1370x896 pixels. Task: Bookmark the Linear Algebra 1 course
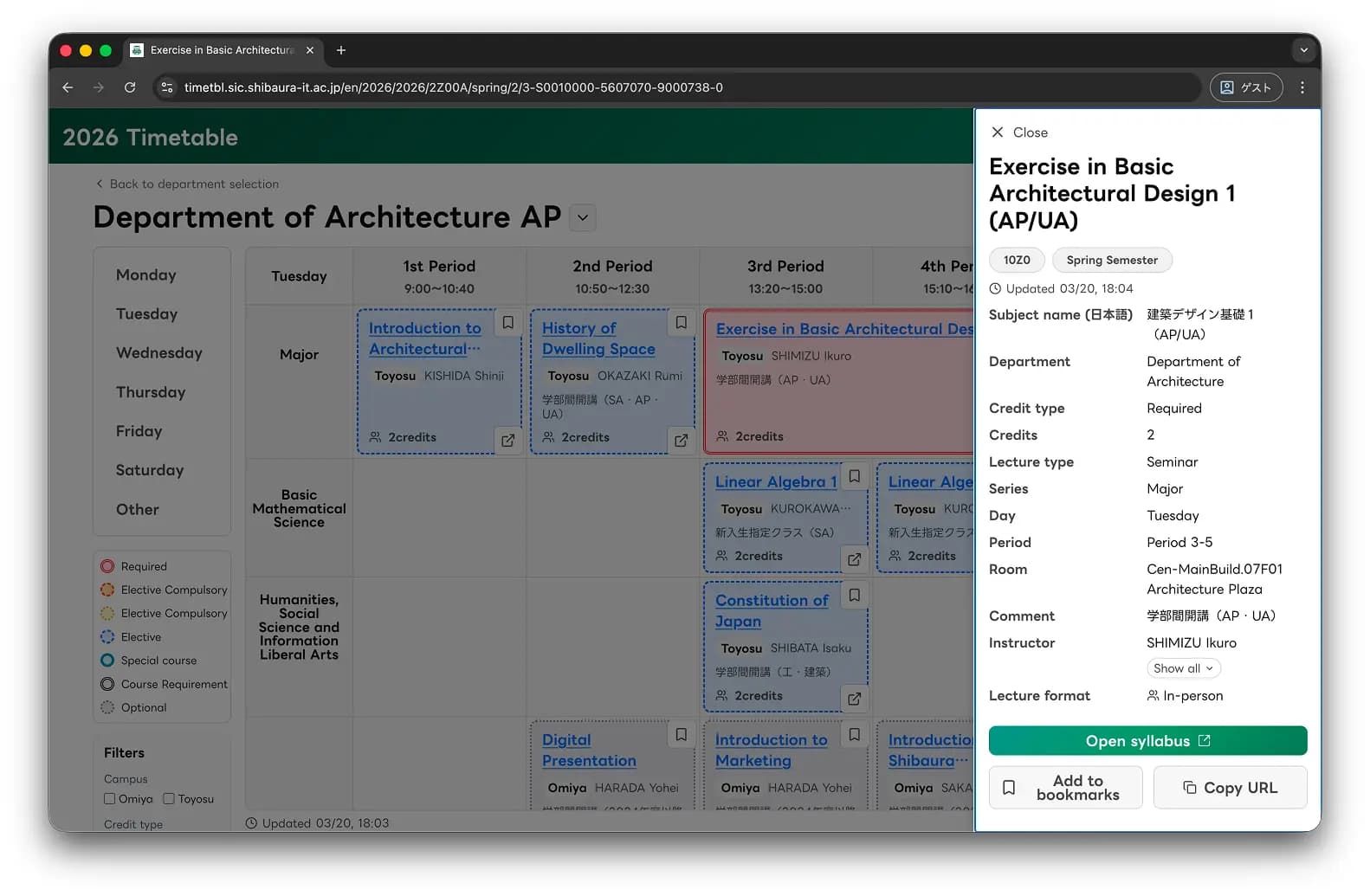pos(854,476)
